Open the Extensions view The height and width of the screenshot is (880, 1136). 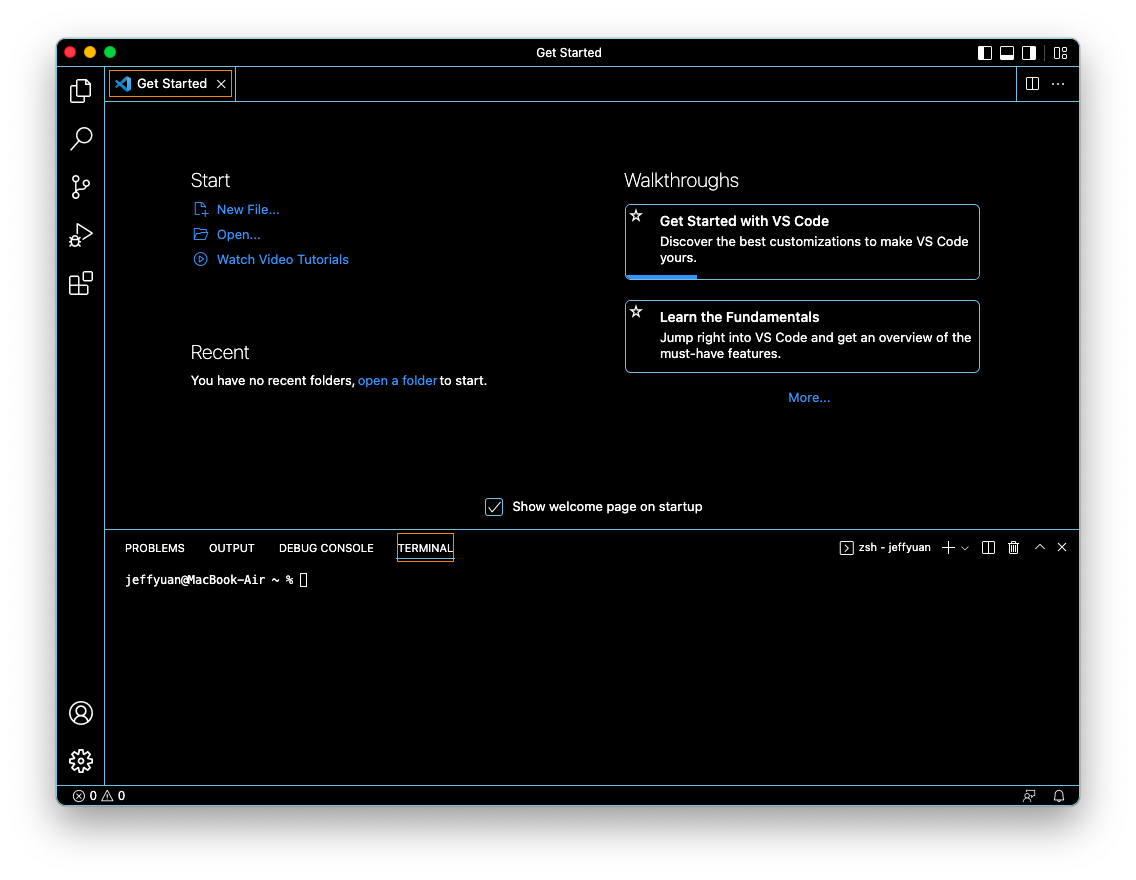[x=80, y=283]
